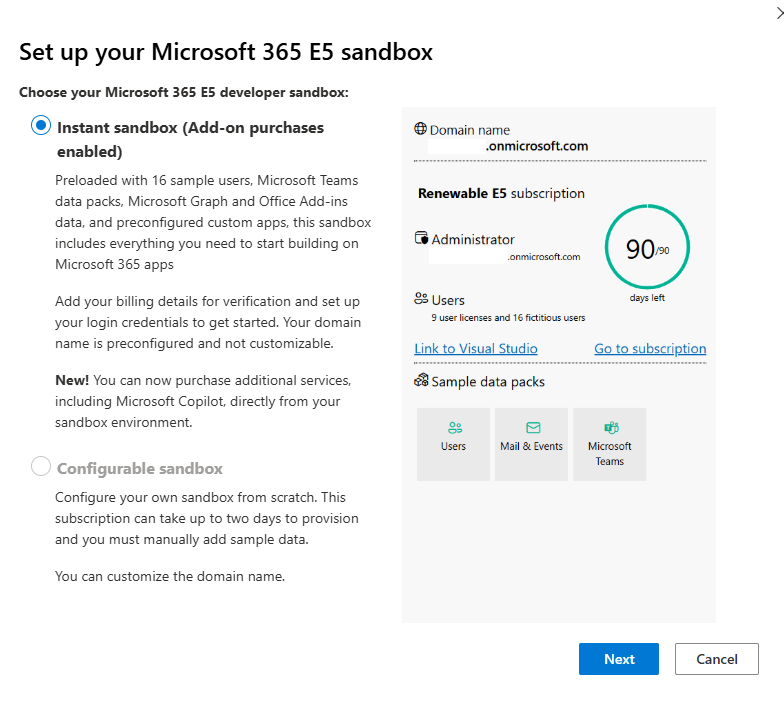The width and height of the screenshot is (784, 705).
Task: Click the onmicrosoft.com domain name field
Action: (508, 146)
